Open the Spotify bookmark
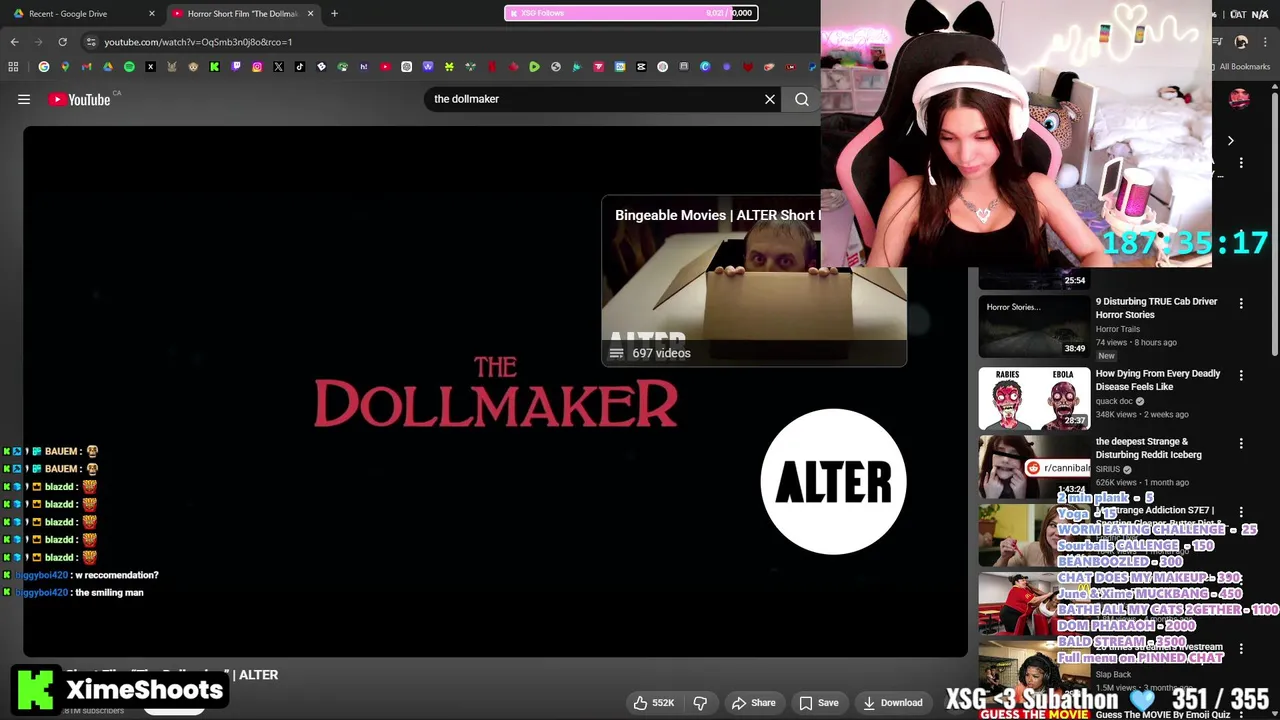The width and height of the screenshot is (1280, 720). pyautogui.click(x=129, y=67)
